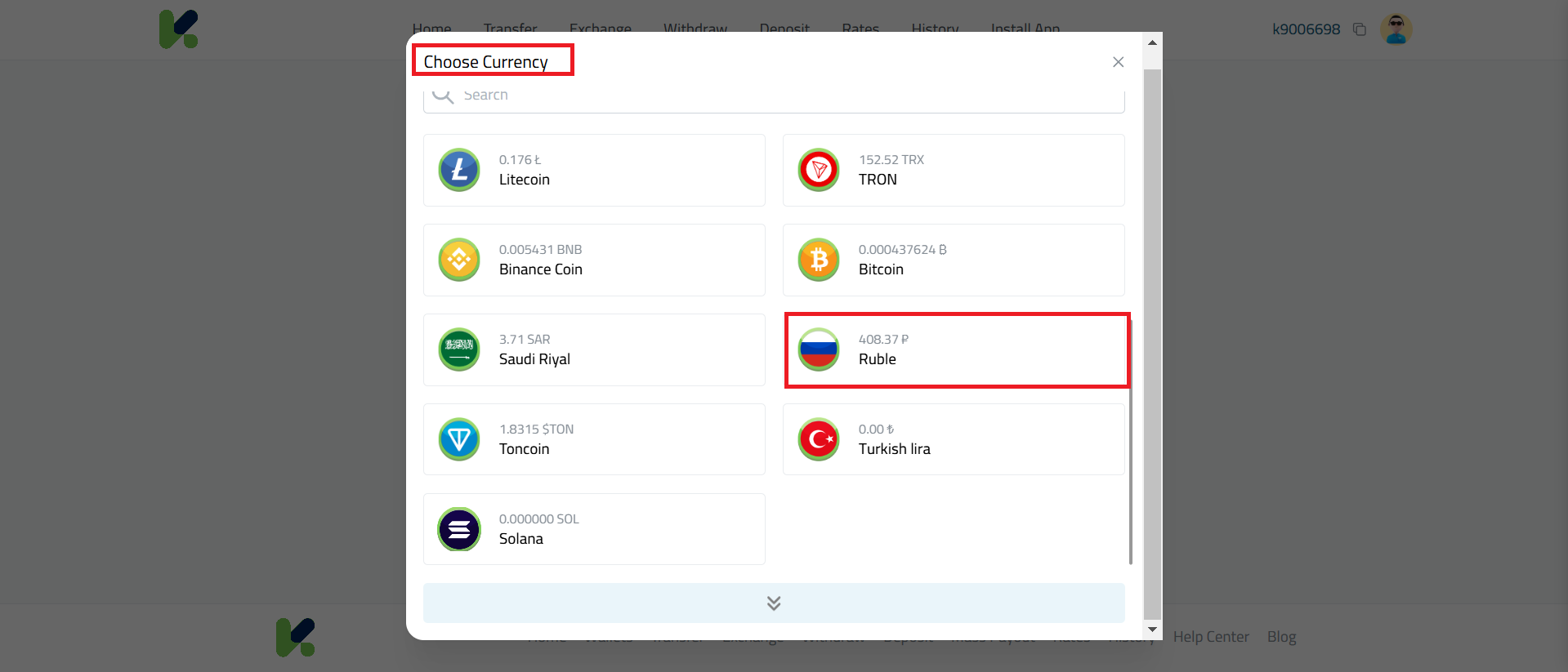Viewport: 1568px width, 672px height.
Task: Open the Deposit menu item
Action: tap(784, 29)
